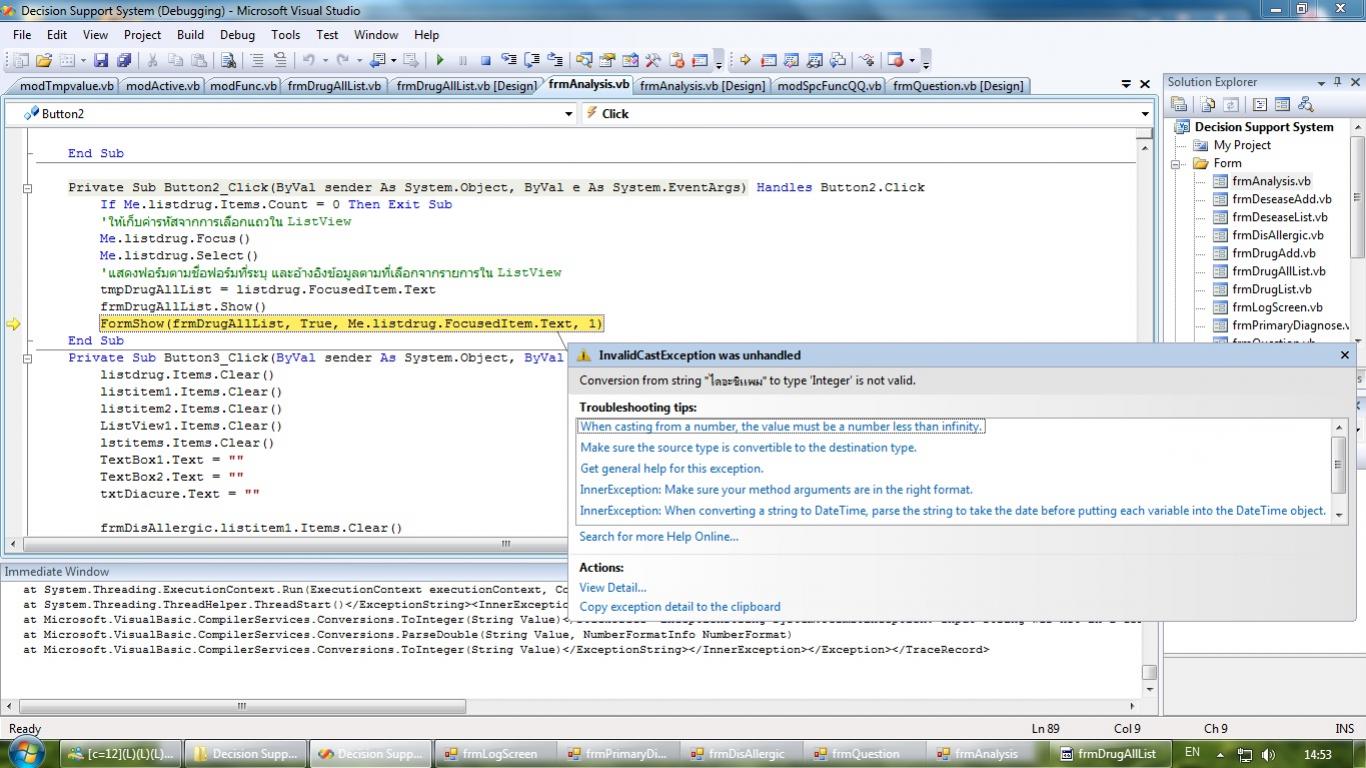1366x768 pixels.
Task: Click the Cut scissors toolbar icon
Action: (152, 60)
